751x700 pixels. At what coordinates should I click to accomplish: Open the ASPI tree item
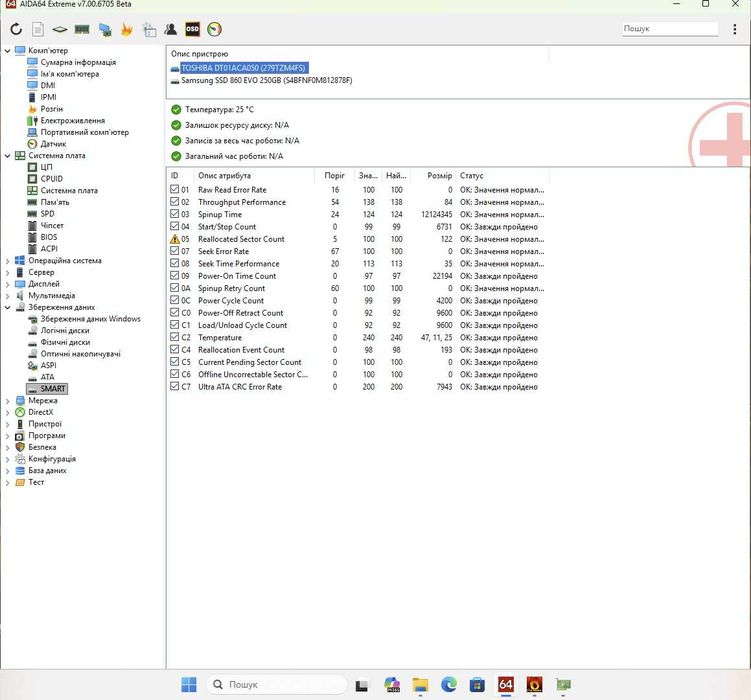[x=48, y=365]
